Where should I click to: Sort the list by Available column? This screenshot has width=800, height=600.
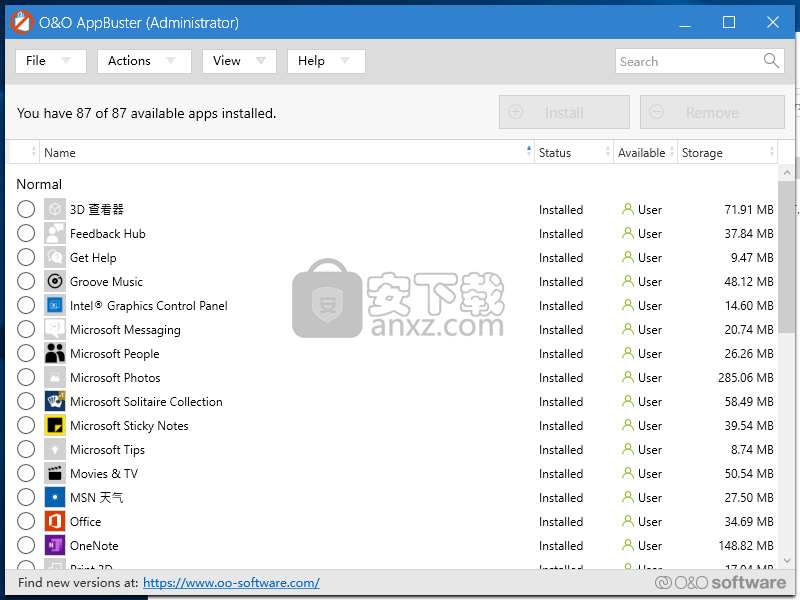(645, 152)
